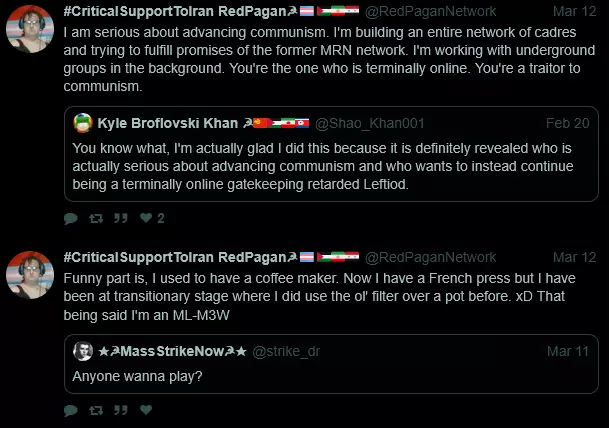Quote the coffee maker post
The height and width of the screenshot is (428, 609).
[121, 410]
